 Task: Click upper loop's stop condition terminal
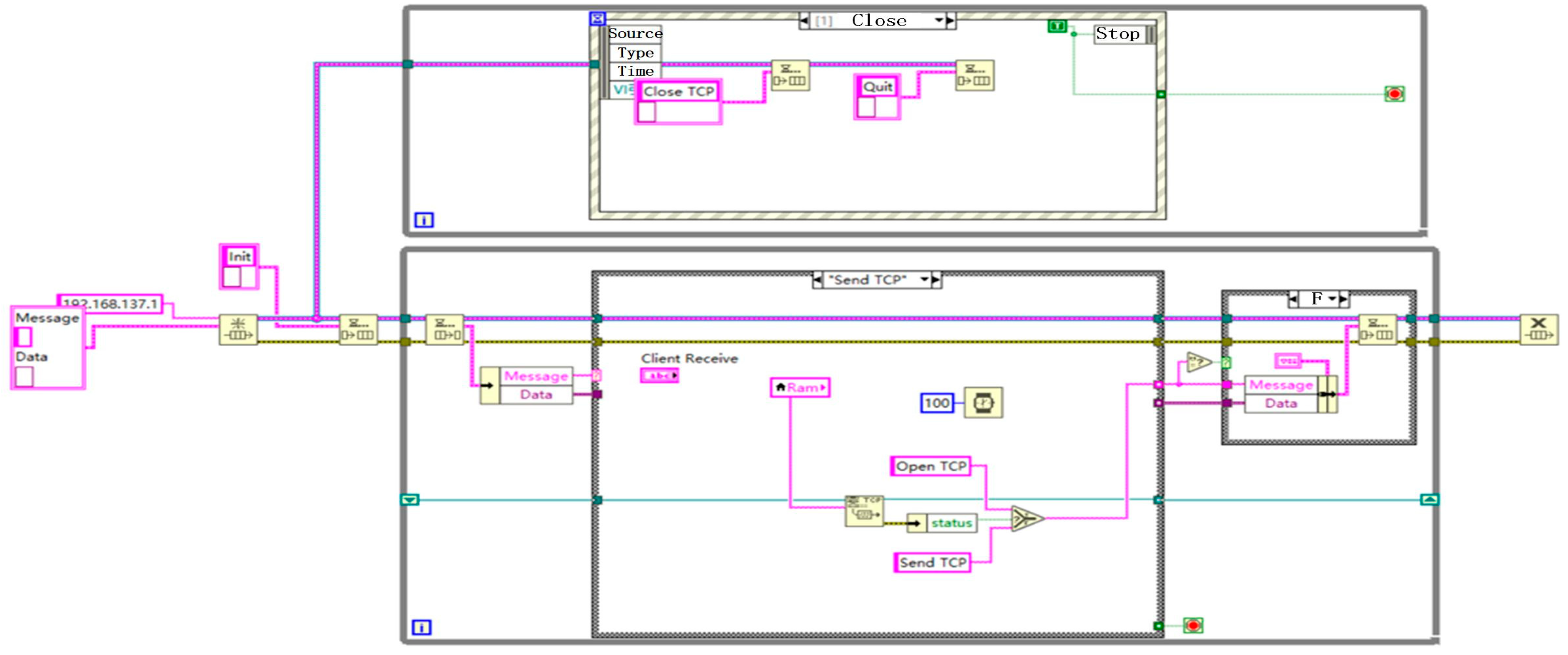tap(1394, 94)
